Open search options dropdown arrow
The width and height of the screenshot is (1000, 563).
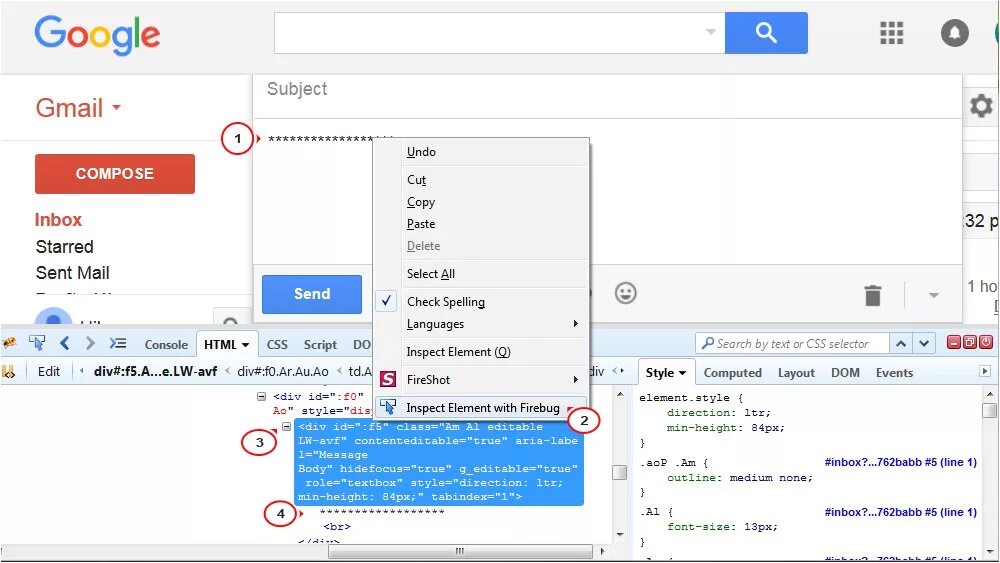[710, 32]
